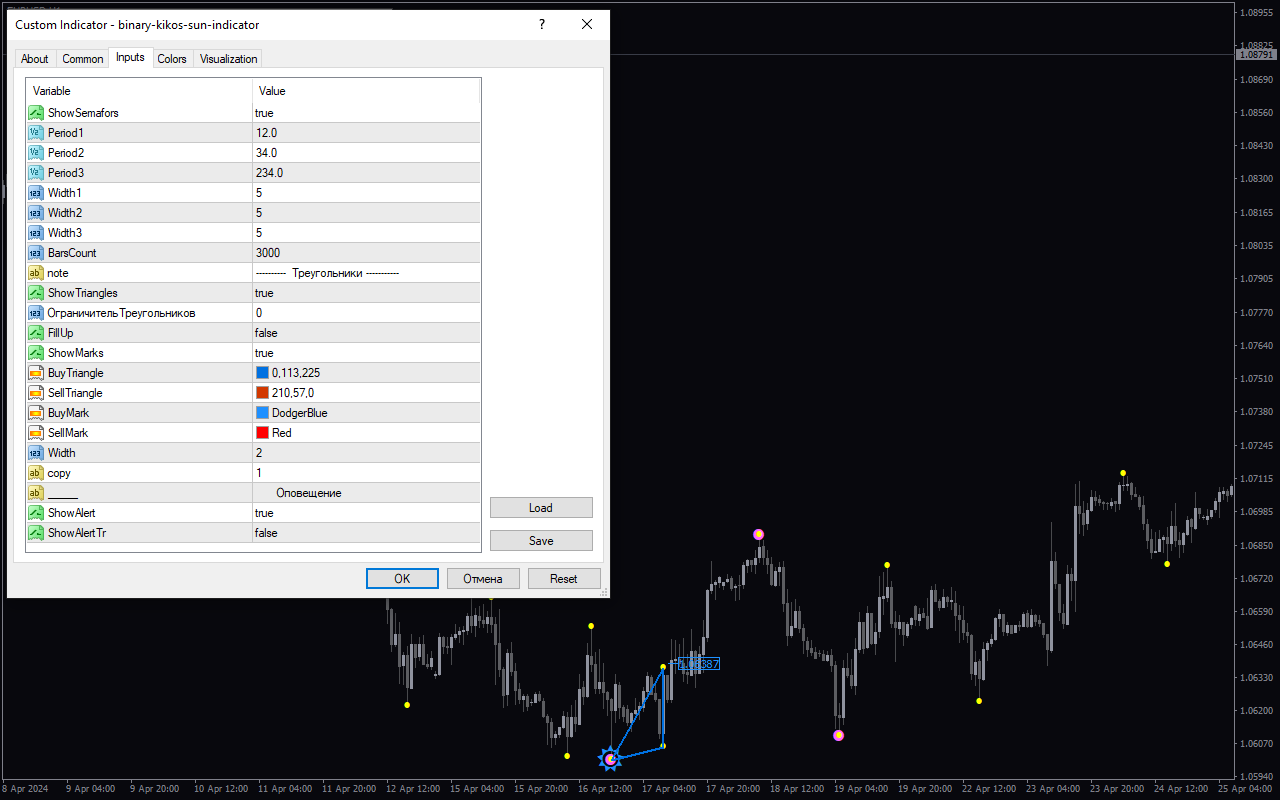Edit the copy value 1

click(x=366, y=473)
